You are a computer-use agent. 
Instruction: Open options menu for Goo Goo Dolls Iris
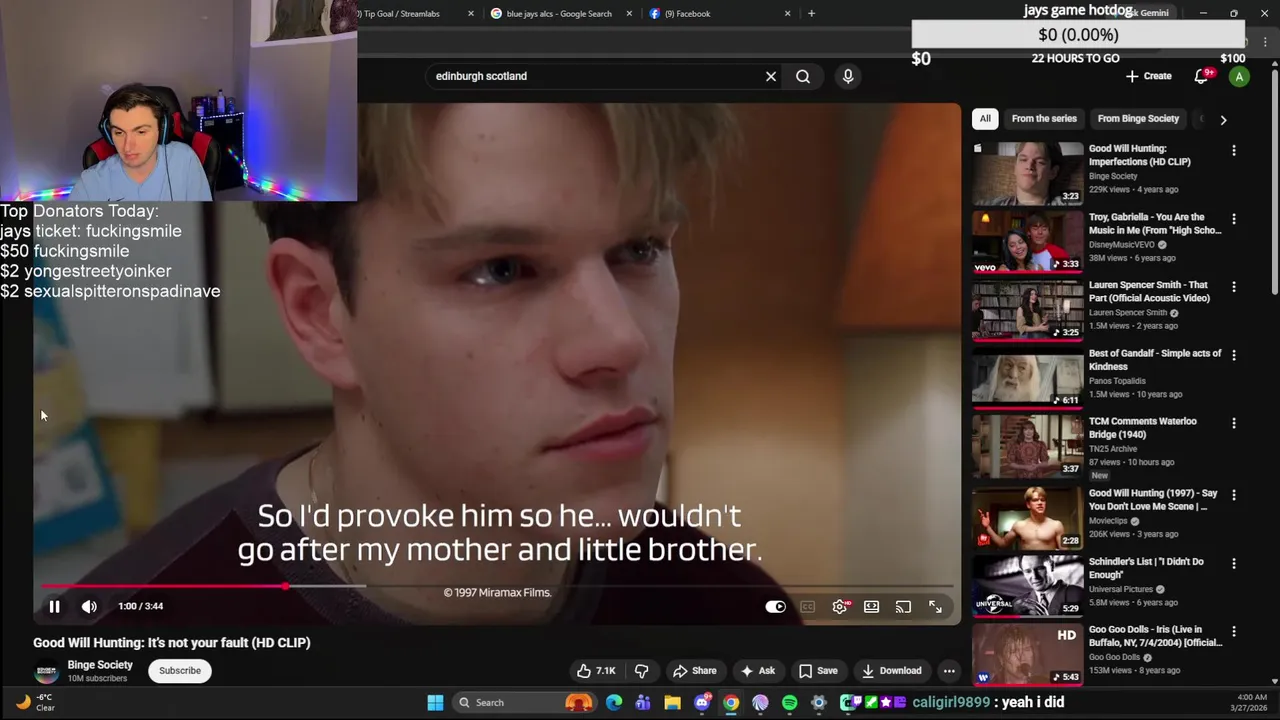coord(1234,631)
